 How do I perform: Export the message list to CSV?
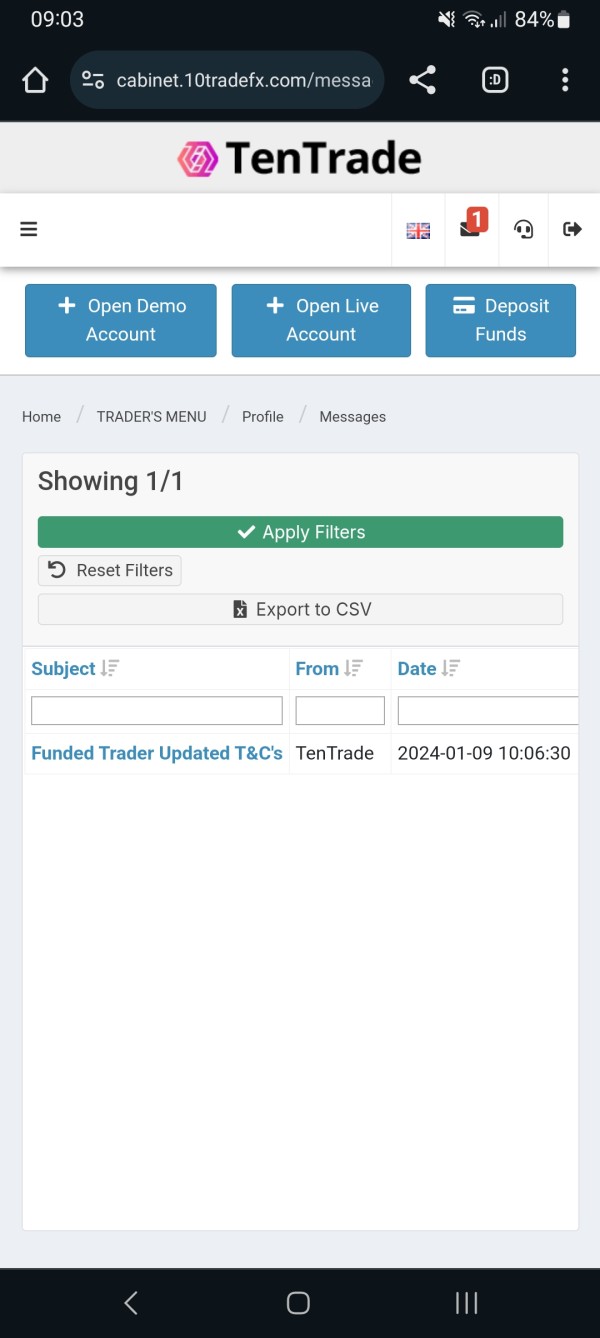(x=300, y=609)
